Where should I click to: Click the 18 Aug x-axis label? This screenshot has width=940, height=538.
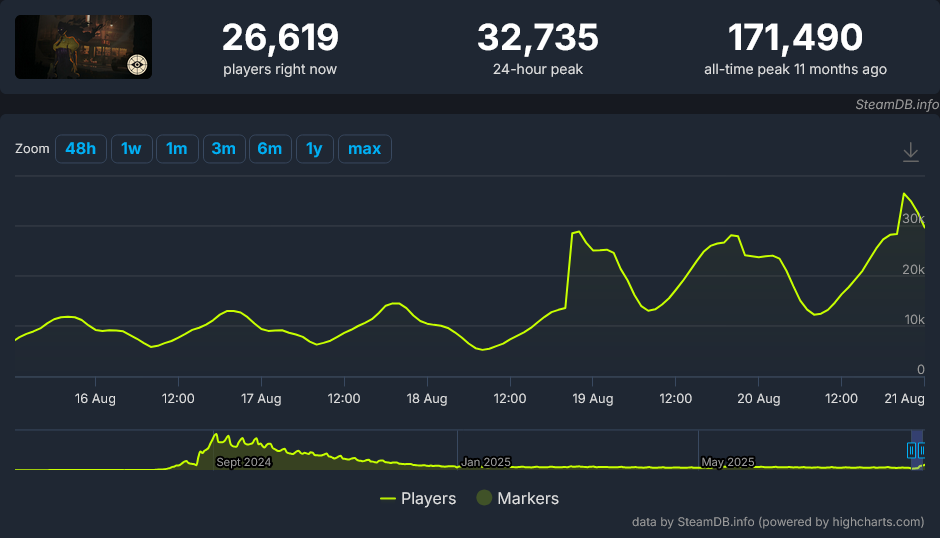(x=427, y=399)
